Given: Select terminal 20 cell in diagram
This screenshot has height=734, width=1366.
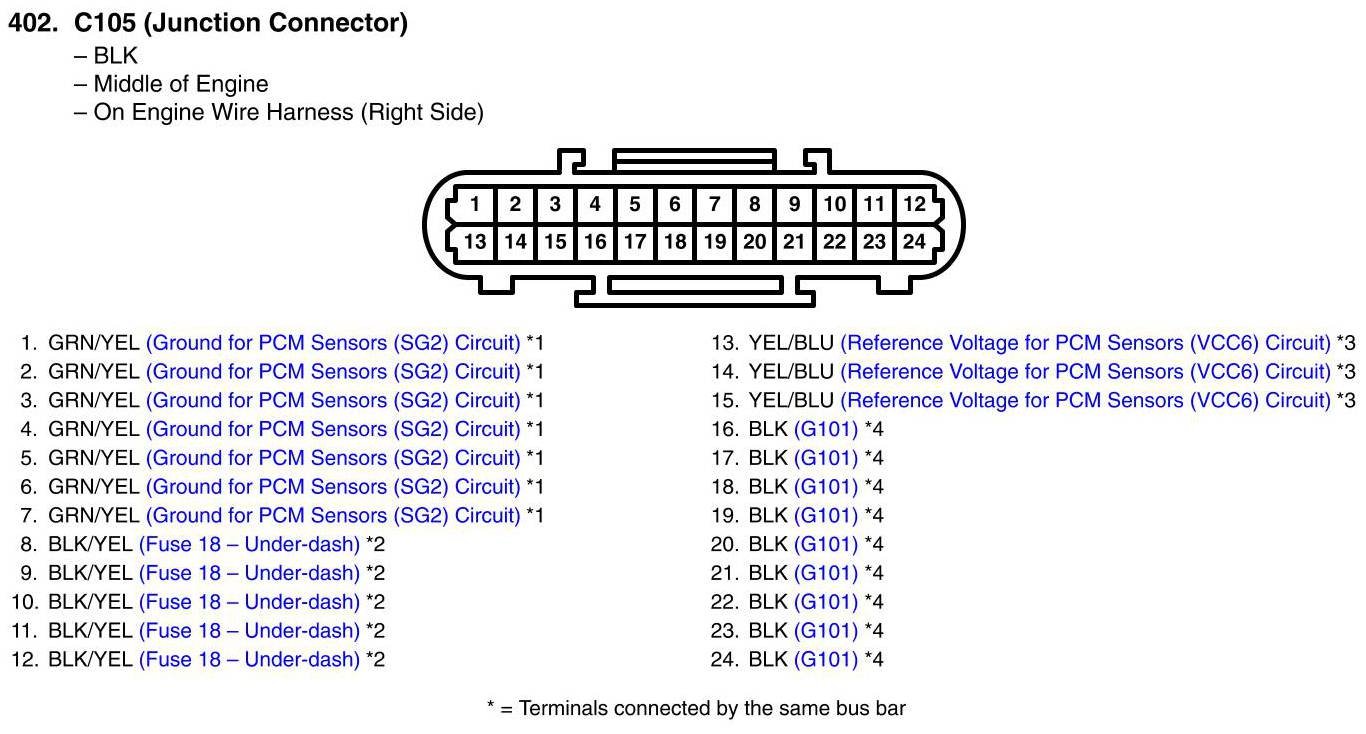Looking at the screenshot, I should (754, 241).
